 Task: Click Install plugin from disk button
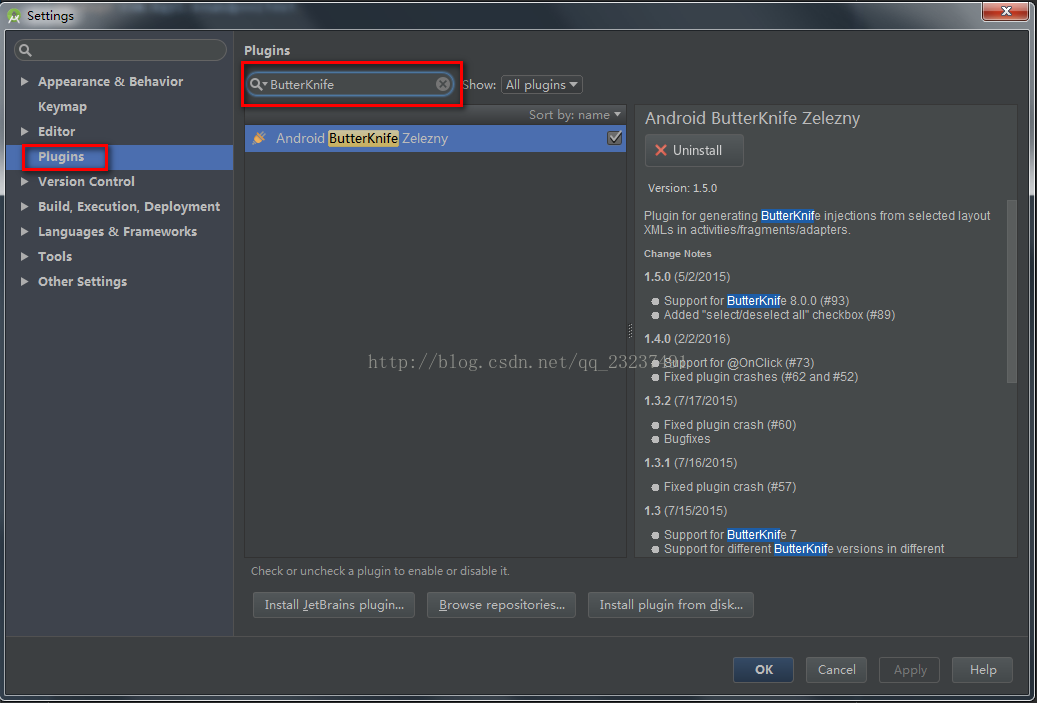(x=671, y=604)
